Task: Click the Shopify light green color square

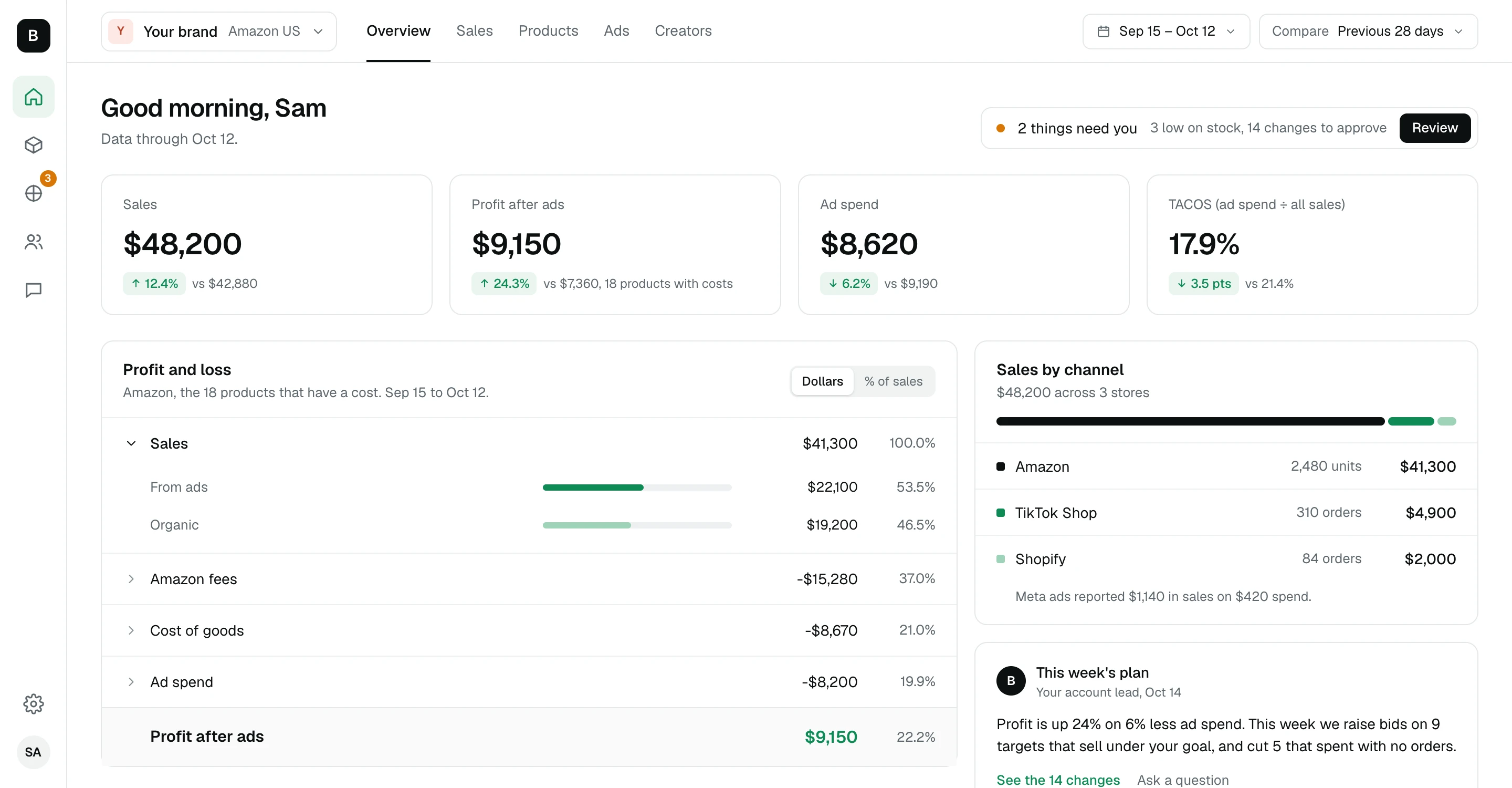Action: (1001, 559)
